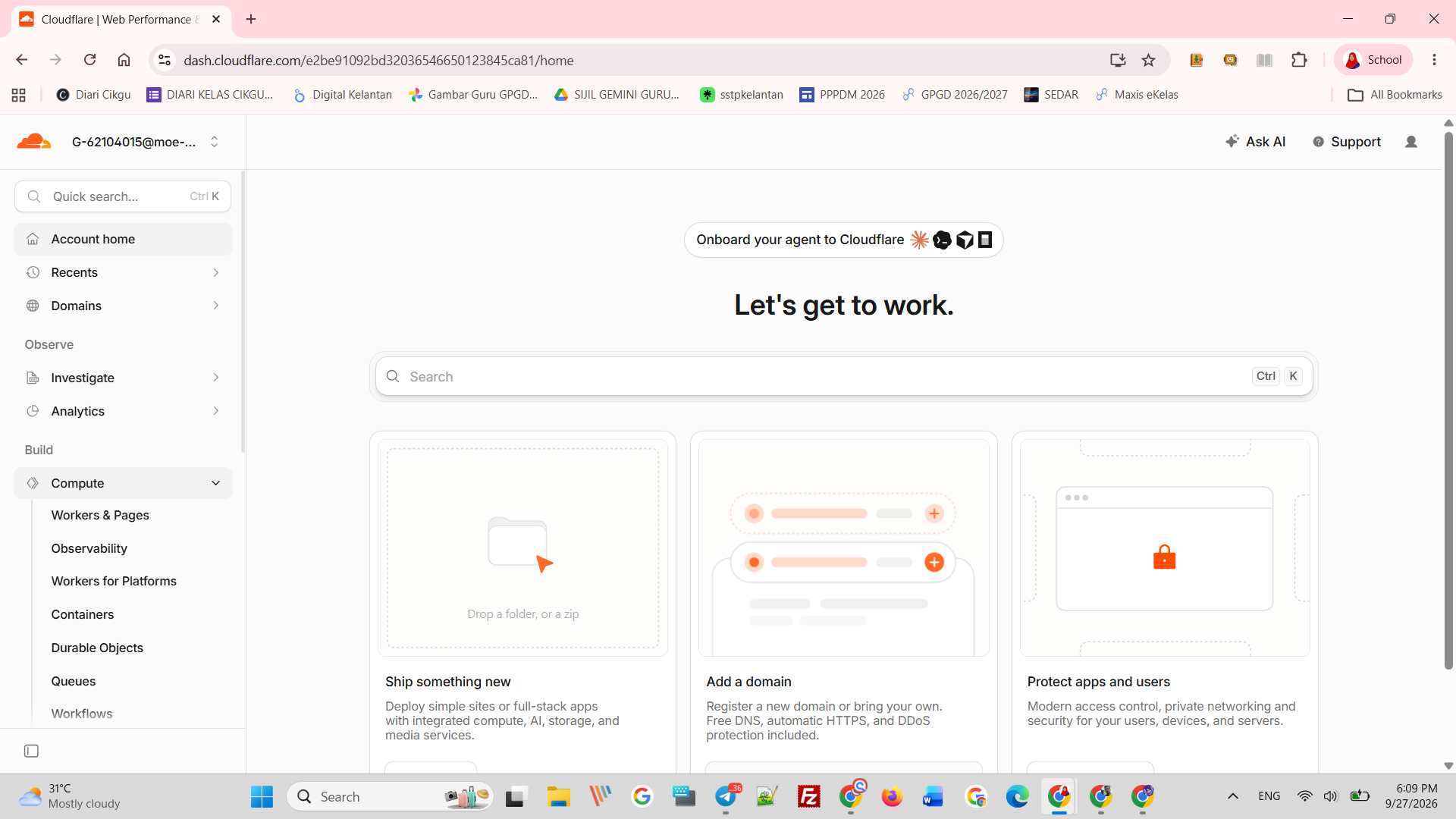Viewport: 1456px width, 819px height.
Task: Open the Maxis eKelas bookmark
Action: tap(1136, 95)
